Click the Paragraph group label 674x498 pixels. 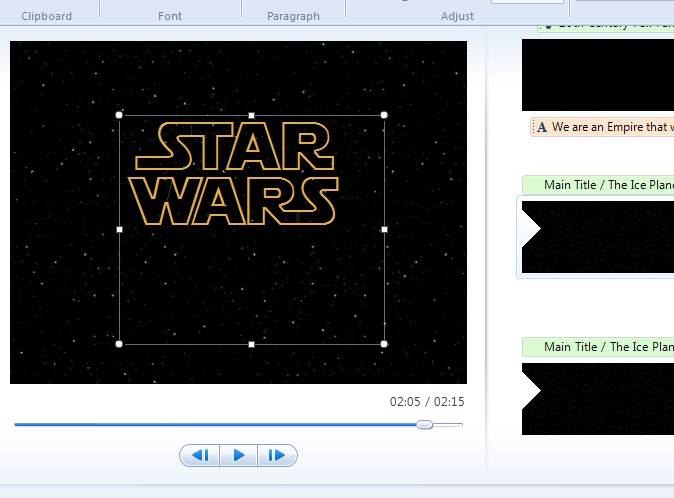point(293,16)
